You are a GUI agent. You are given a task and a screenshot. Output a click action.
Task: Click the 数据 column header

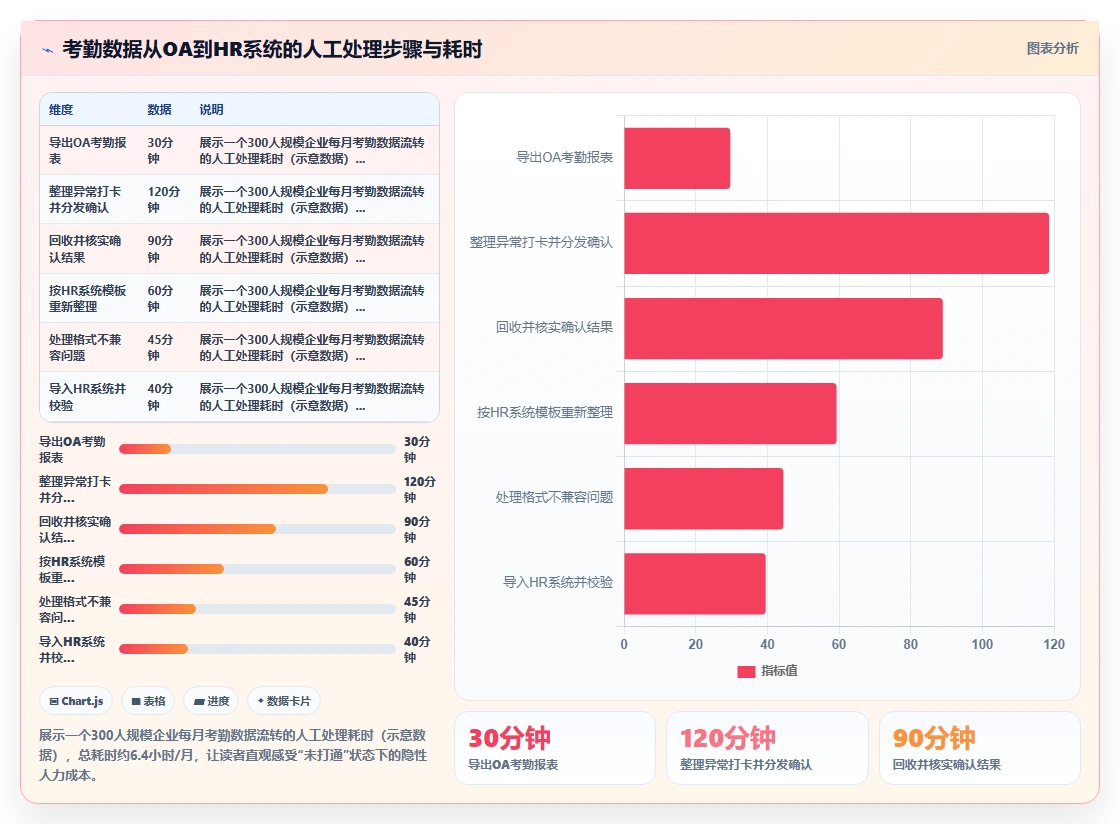[159, 110]
